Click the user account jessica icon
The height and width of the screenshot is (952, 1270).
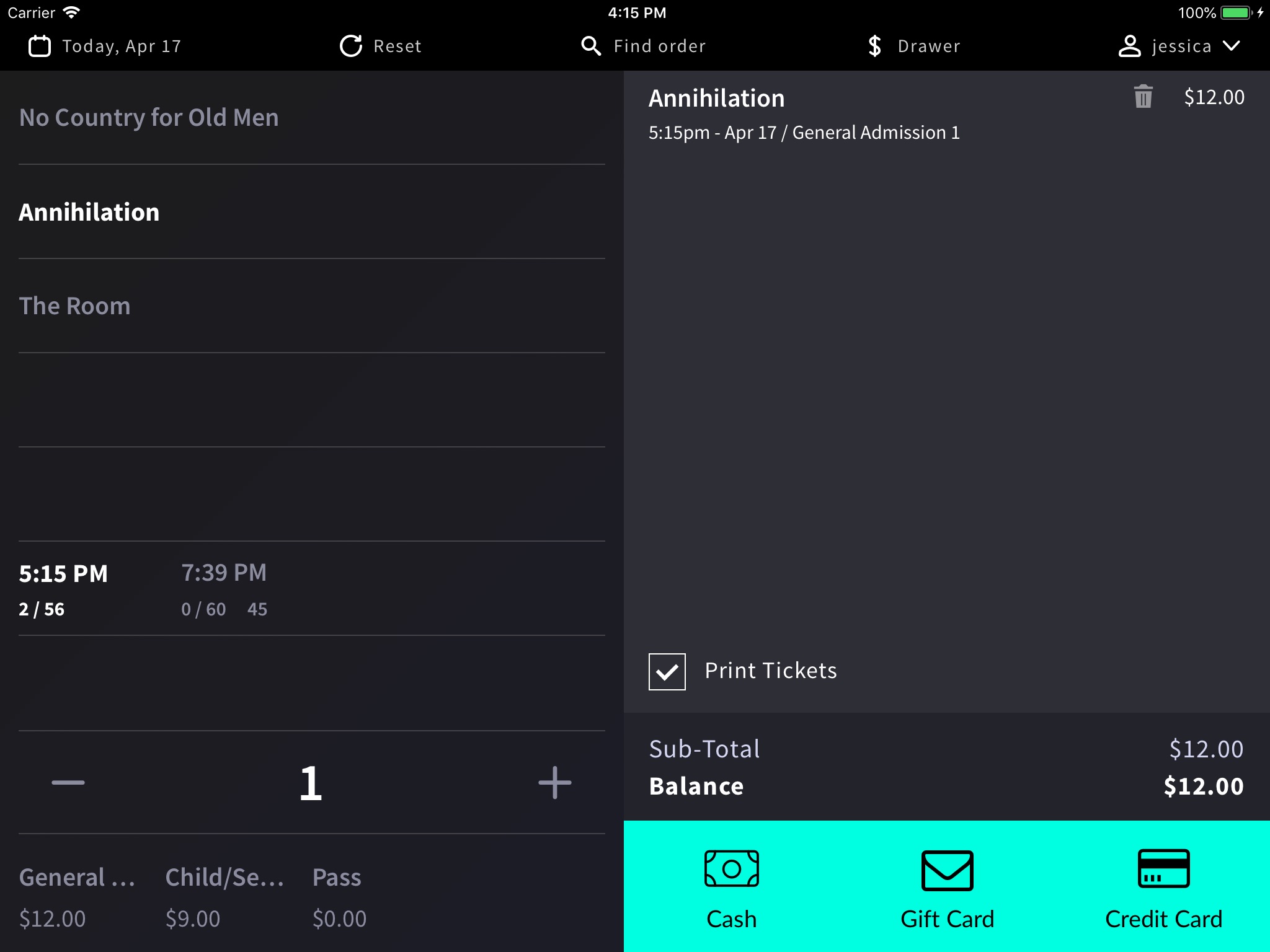[x=1128, y=45]
